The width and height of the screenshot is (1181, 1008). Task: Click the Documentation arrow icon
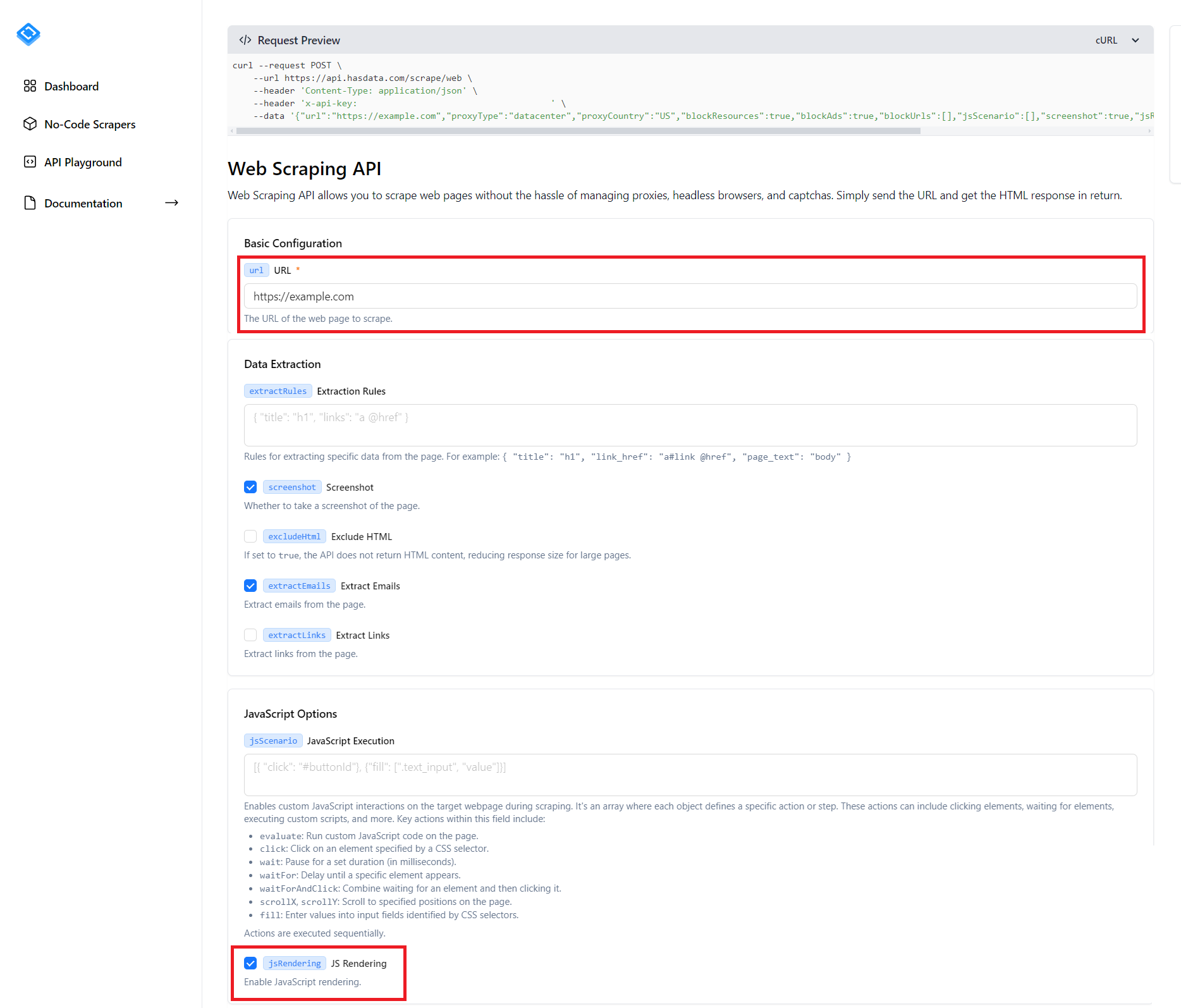click(x=172, y=203)
